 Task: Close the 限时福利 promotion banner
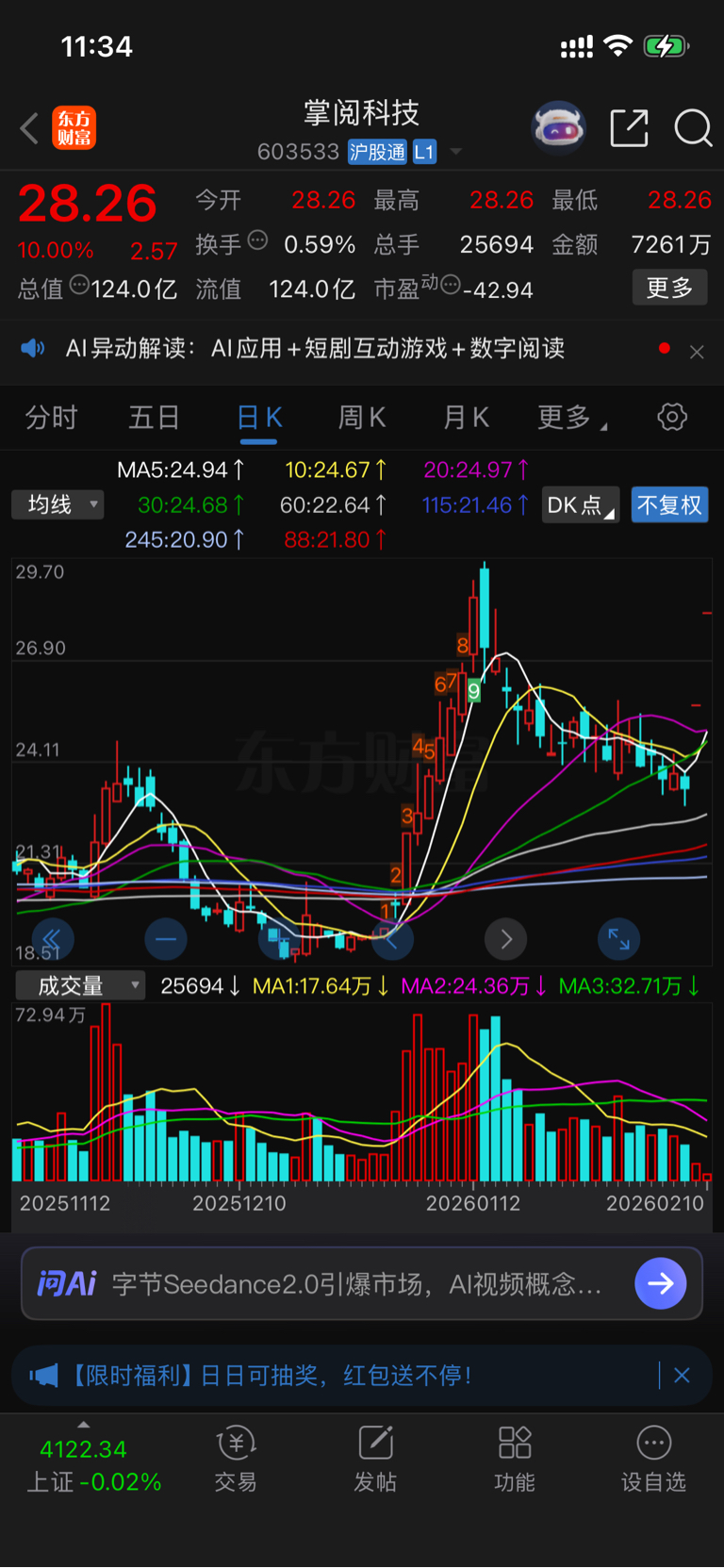point(682,1376)
